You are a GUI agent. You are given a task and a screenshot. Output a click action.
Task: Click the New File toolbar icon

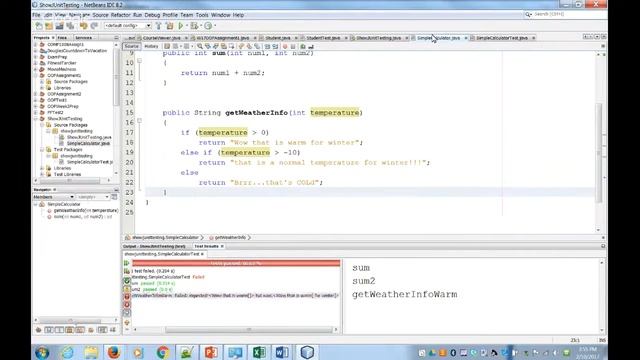(39, 26)
